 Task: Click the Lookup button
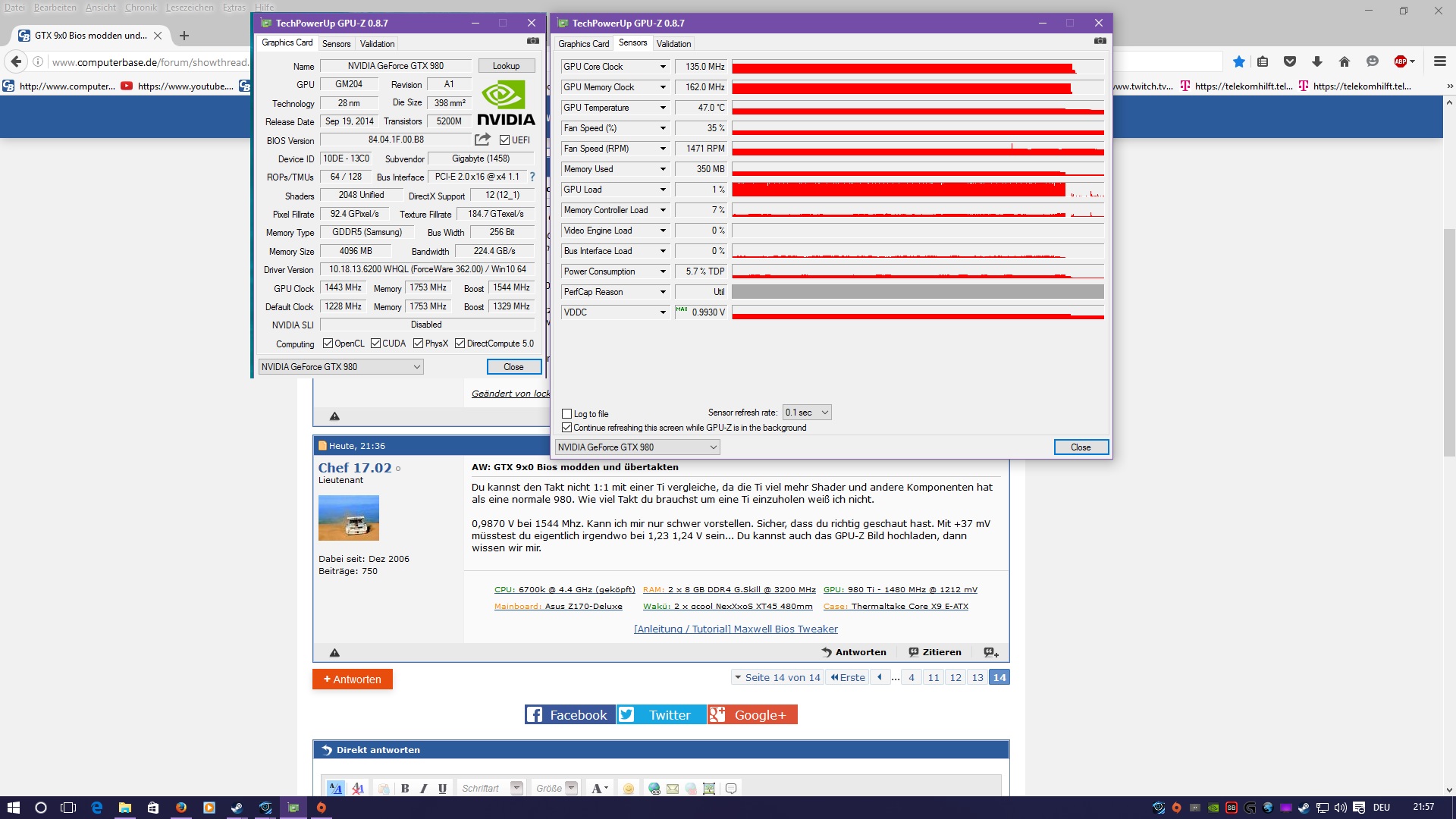tap(506, 66)
